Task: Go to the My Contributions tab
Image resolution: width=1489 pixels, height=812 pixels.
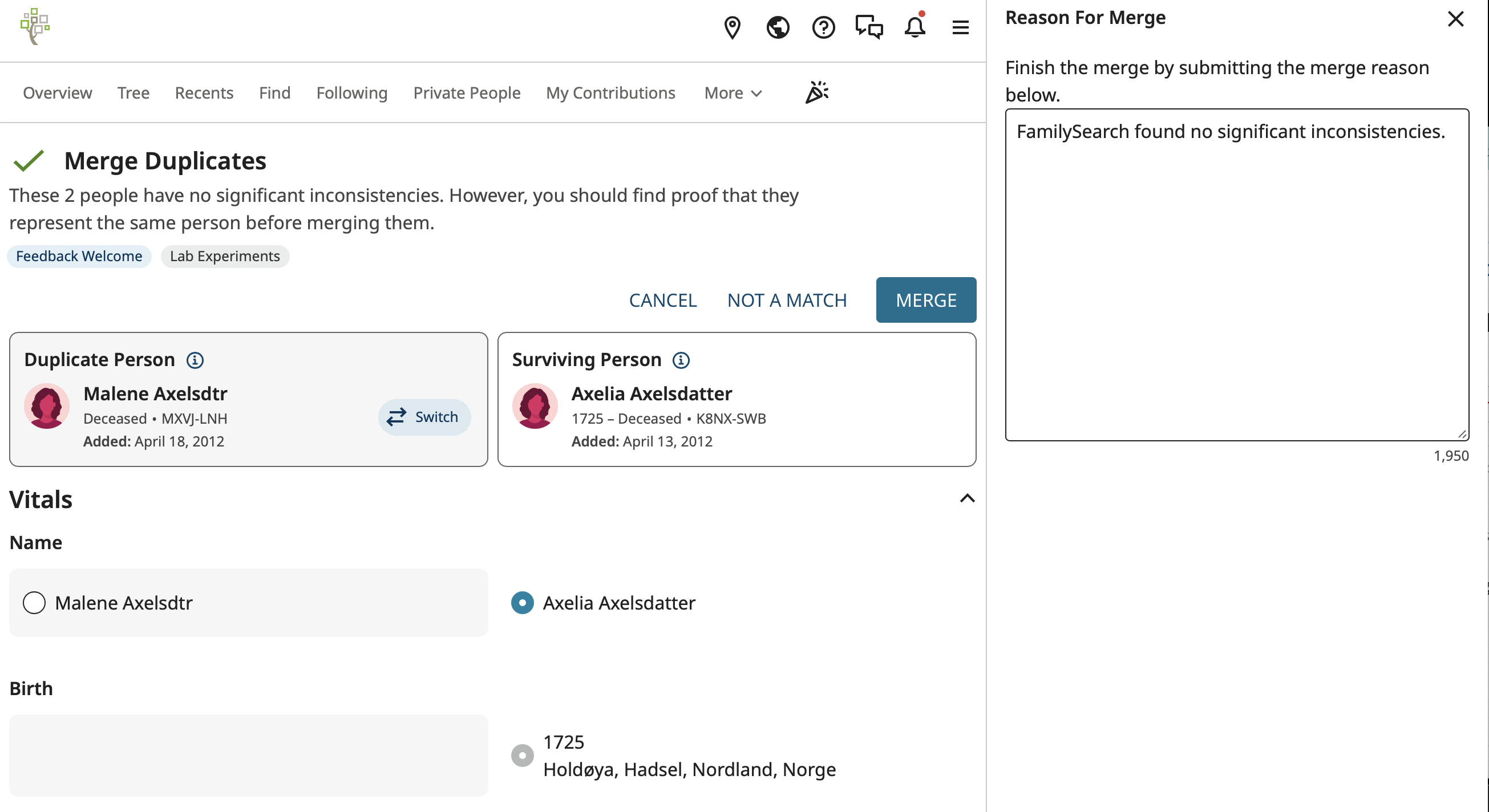Action: (x=610, y=93)
